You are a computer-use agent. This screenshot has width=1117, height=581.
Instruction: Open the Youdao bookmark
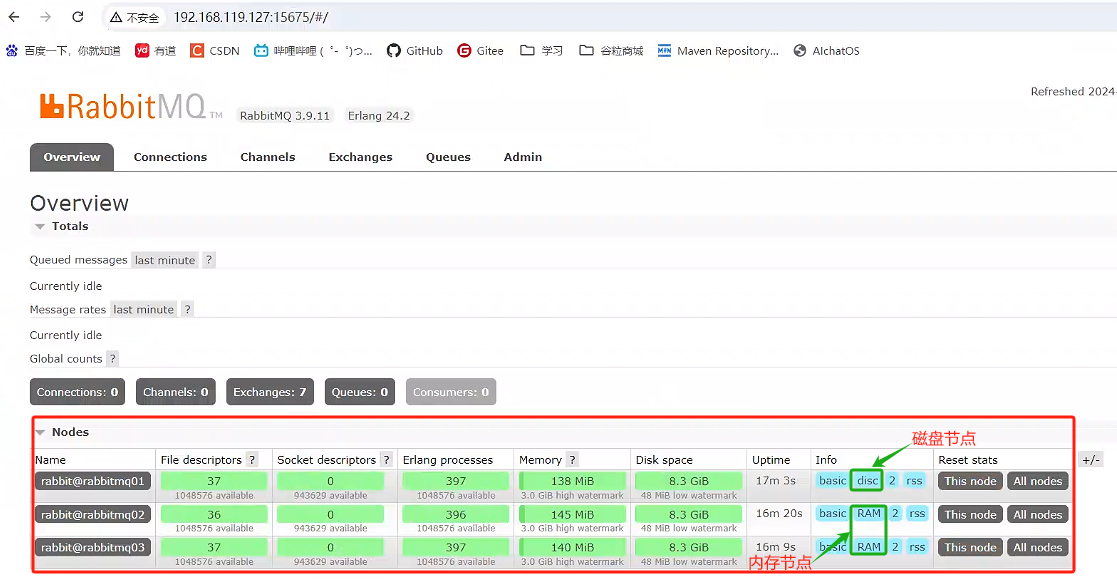pyautogui.click(x=155, y=51)
